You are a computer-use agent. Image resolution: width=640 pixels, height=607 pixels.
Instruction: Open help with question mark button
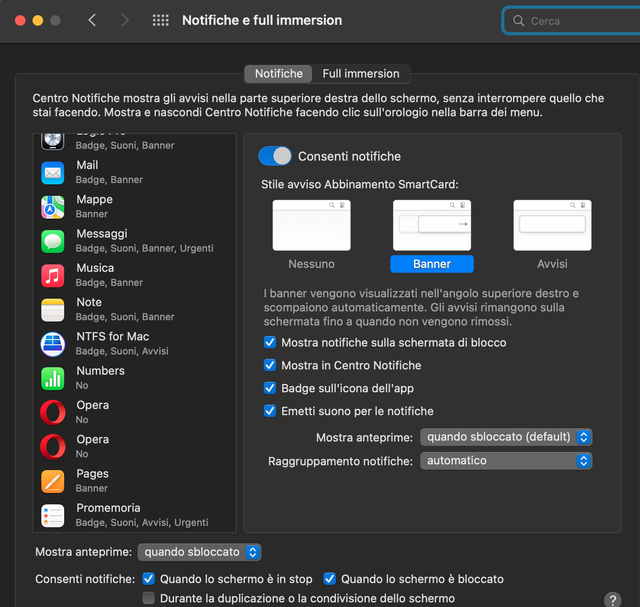pyautogui.click(x=612, y=600)
